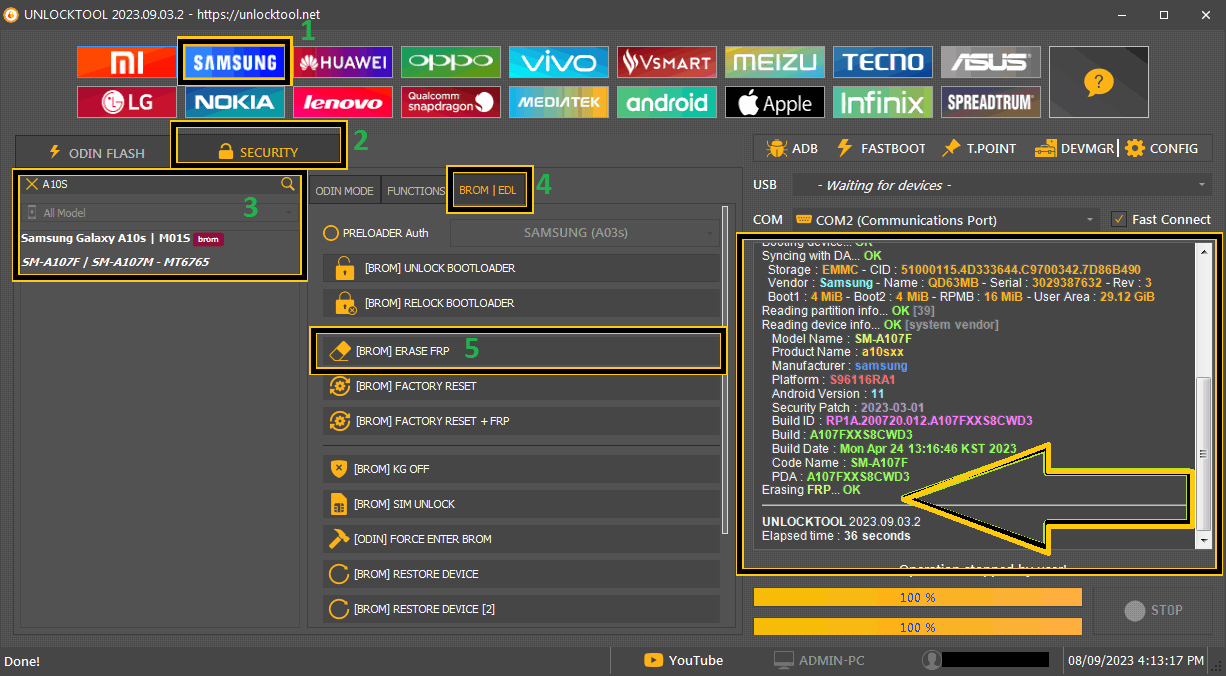Toggle the Fast Connect checkbox
This screenshot has width=1226, height=676.
1119,219
